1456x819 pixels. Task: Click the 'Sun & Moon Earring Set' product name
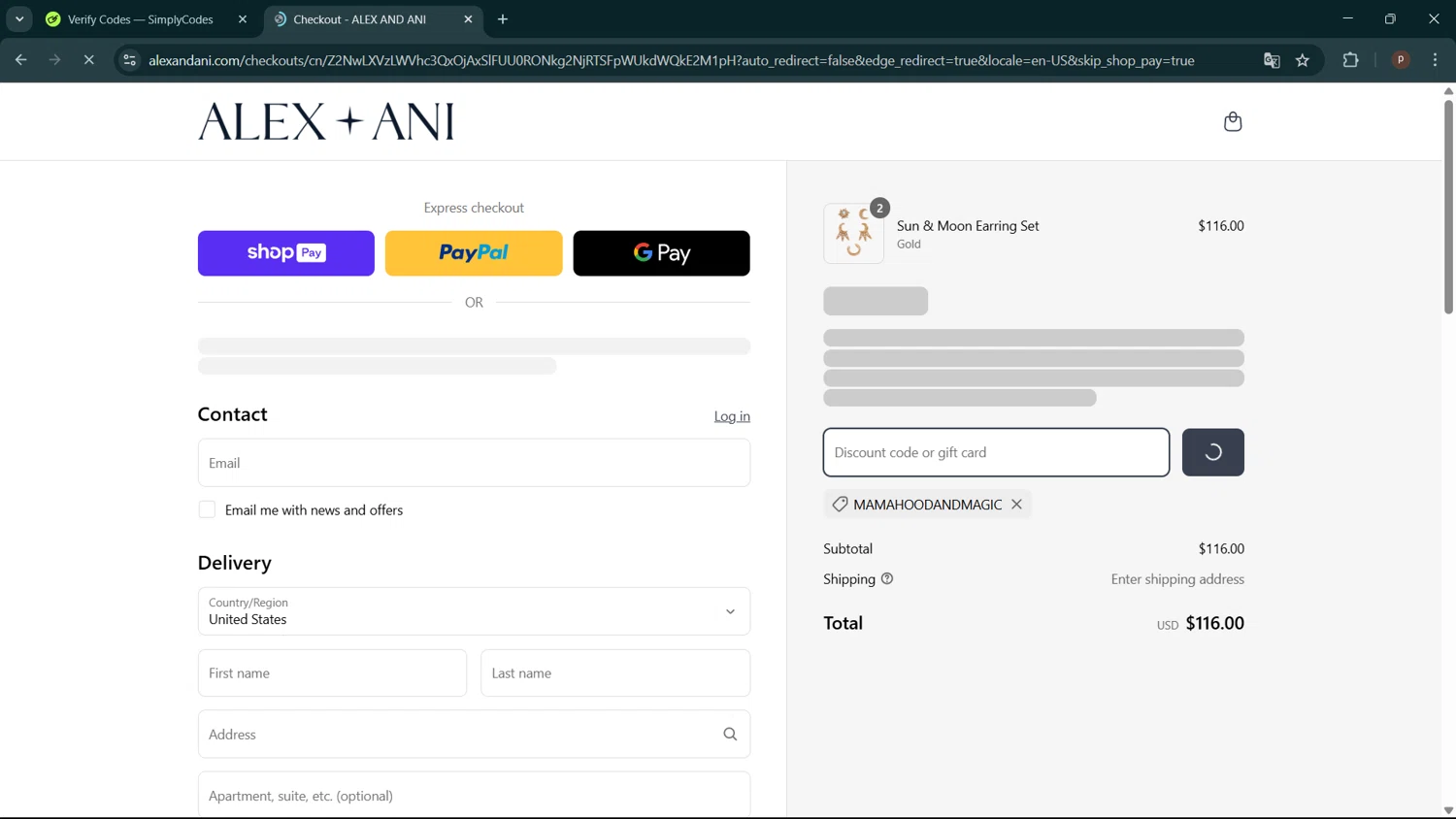(x=968, y=226)
